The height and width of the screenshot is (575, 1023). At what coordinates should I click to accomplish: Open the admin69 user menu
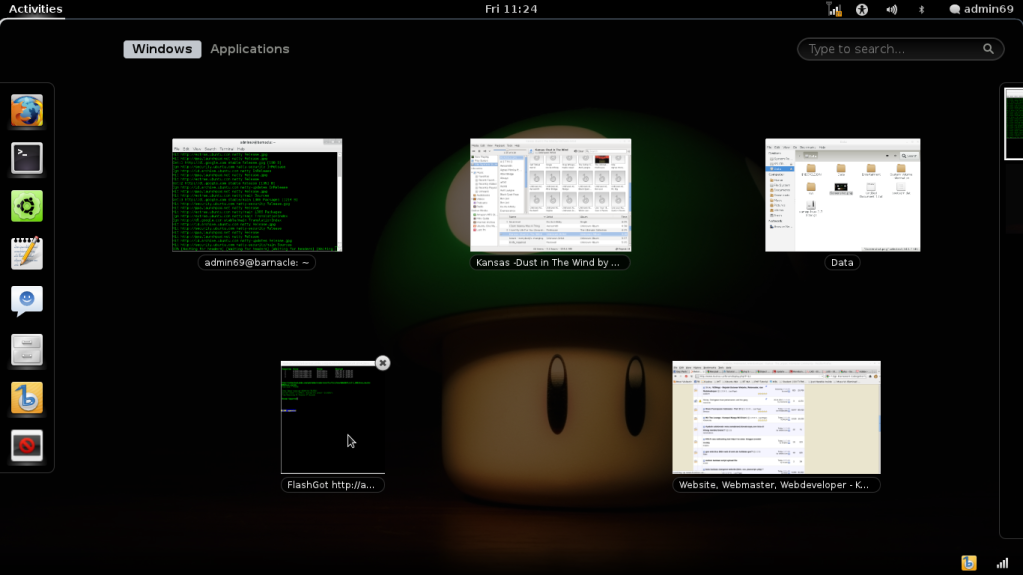(x=981, y=9)
